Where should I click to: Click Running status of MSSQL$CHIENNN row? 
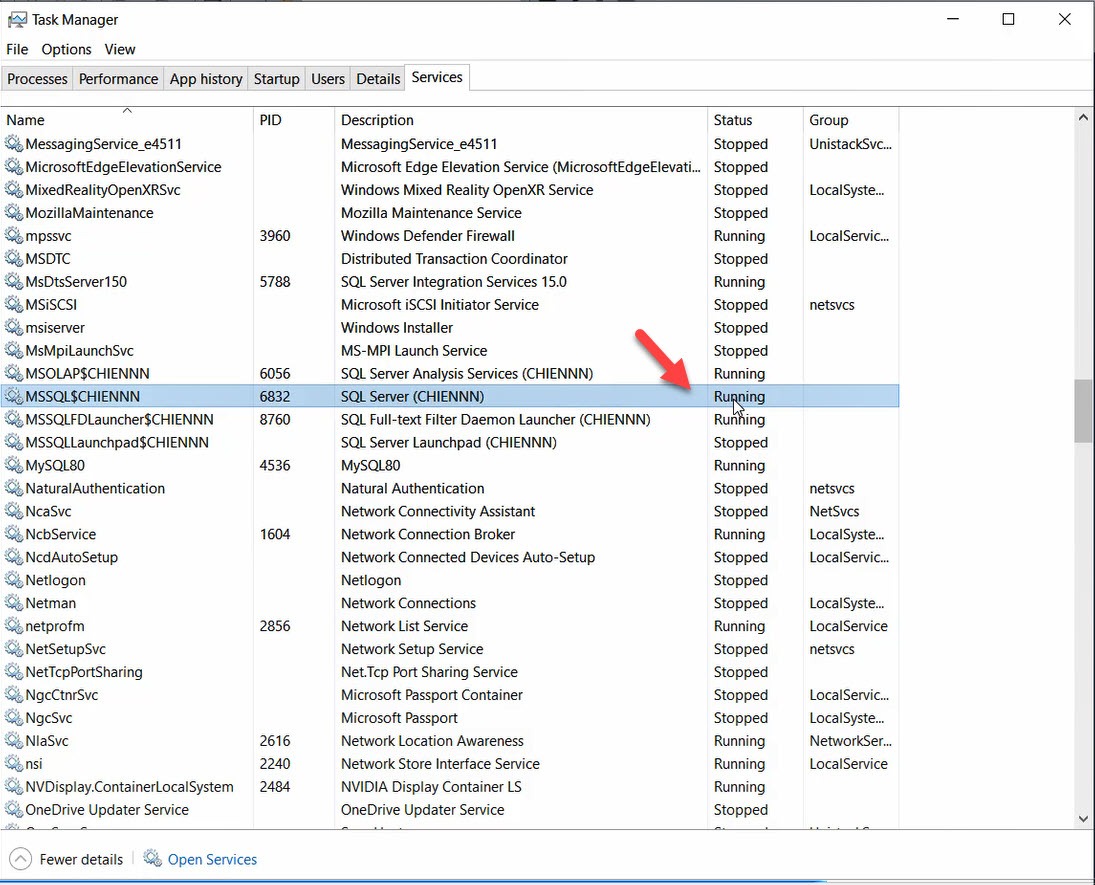(x=740, y=396)
